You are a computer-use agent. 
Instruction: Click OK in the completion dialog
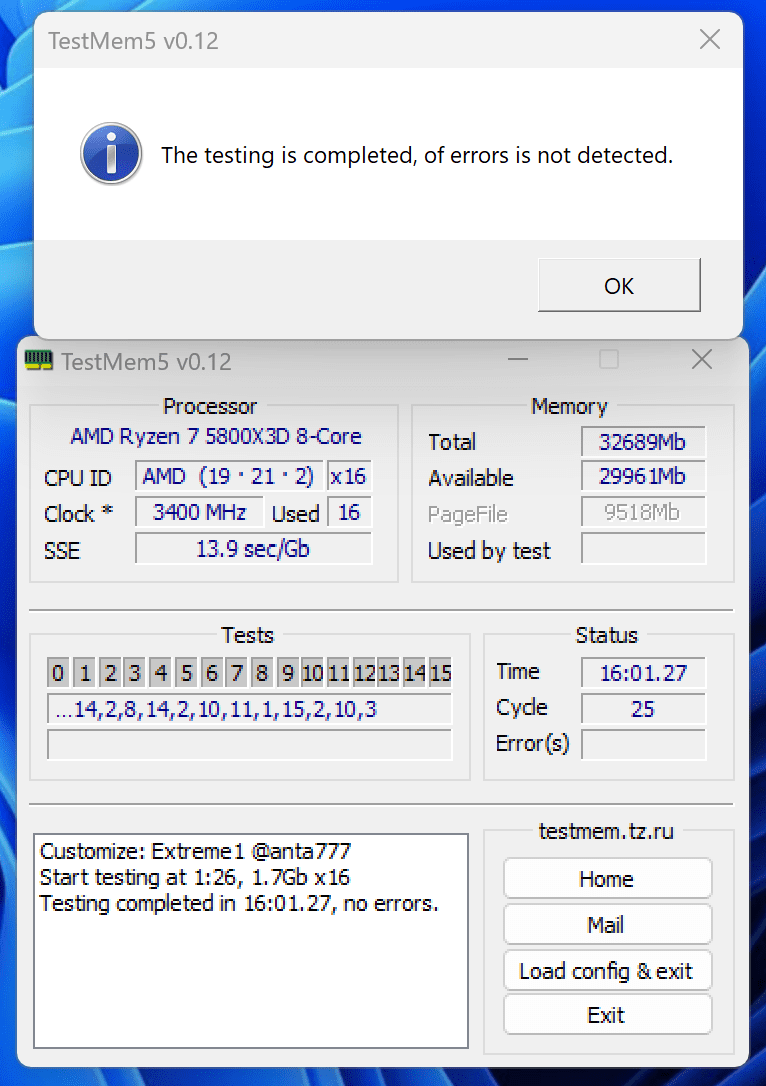619,285
